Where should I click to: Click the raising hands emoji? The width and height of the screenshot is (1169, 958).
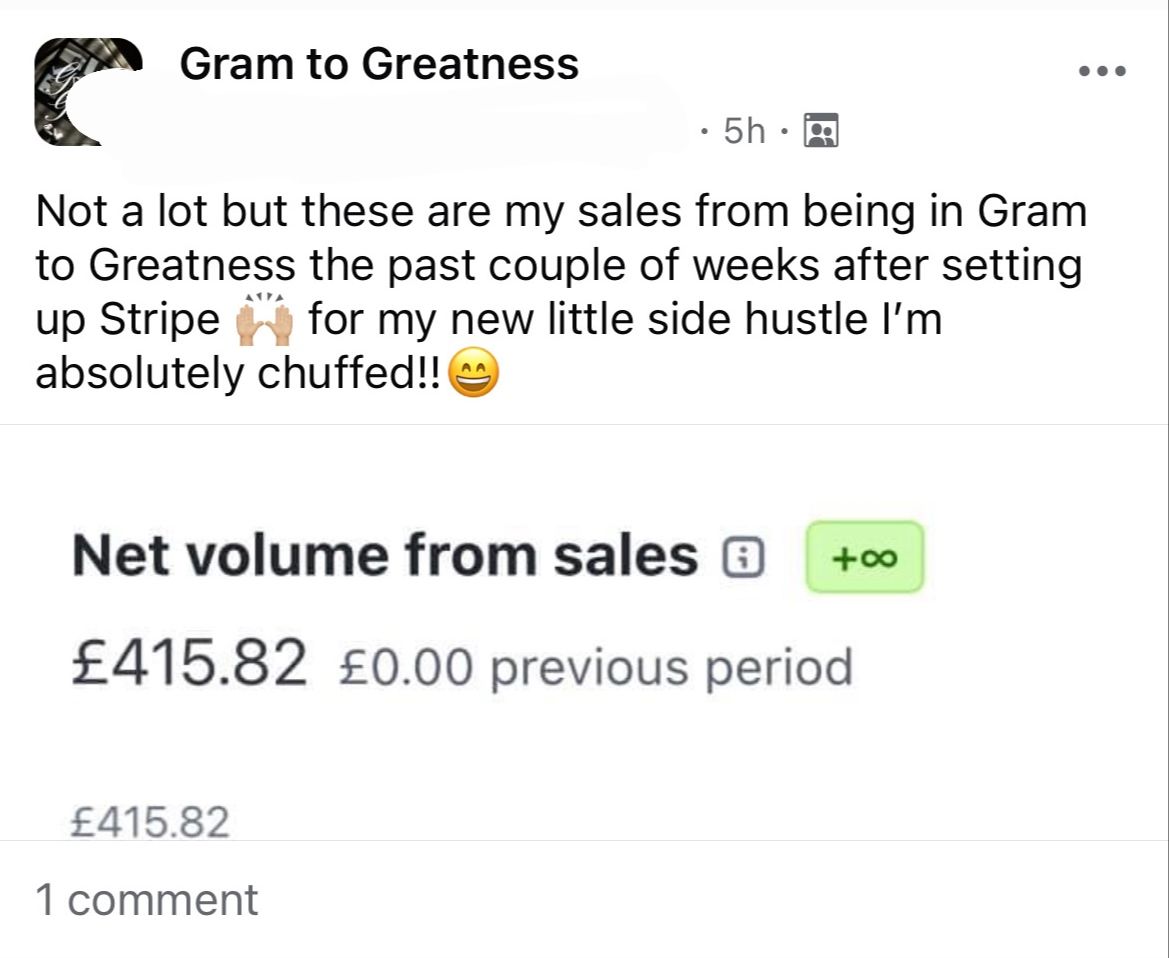point(265,320)
